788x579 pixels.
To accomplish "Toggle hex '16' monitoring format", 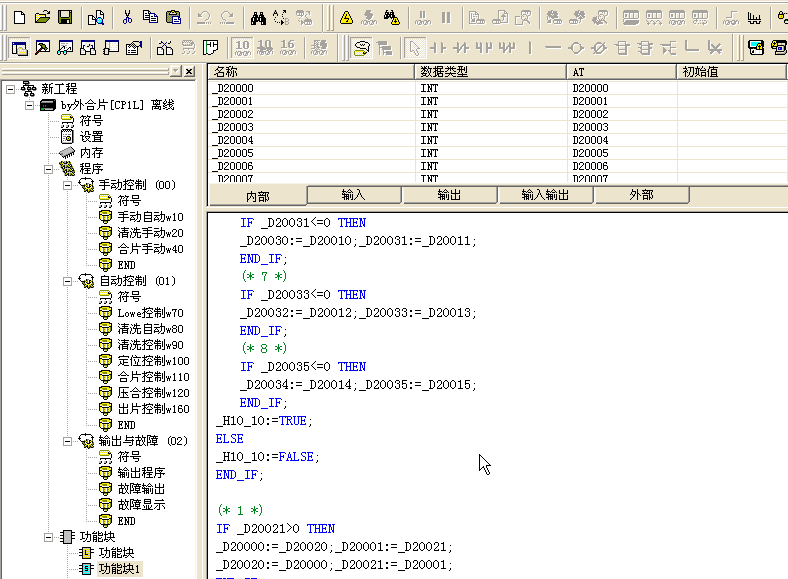I will 287,48.
